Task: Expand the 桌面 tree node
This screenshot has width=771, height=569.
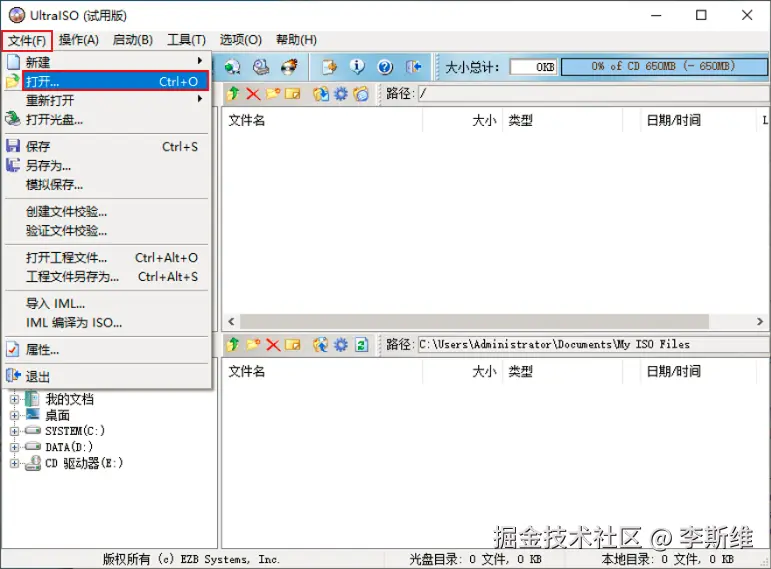Action: tap(14, 416)
